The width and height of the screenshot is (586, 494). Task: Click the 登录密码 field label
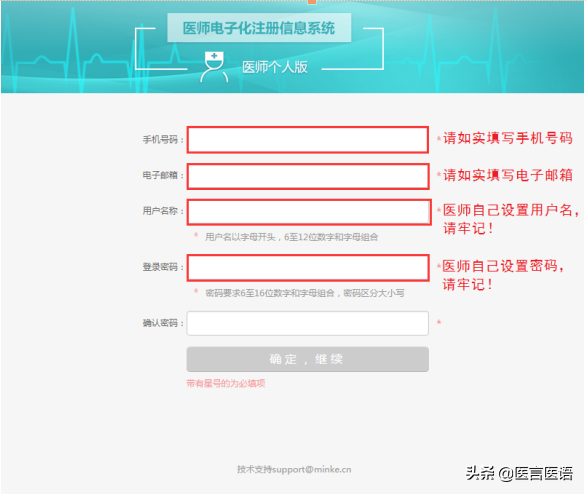click(x=163, y=267)
